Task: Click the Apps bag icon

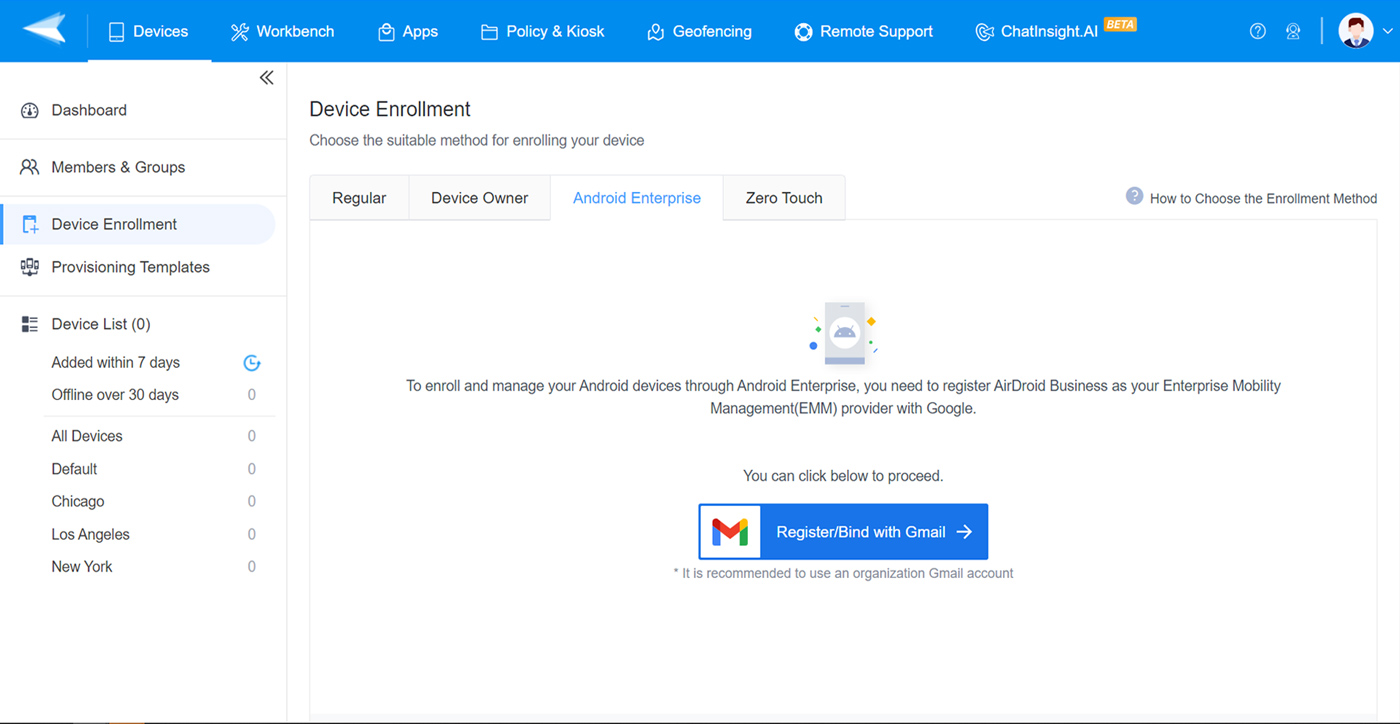Action: point(386,32)
